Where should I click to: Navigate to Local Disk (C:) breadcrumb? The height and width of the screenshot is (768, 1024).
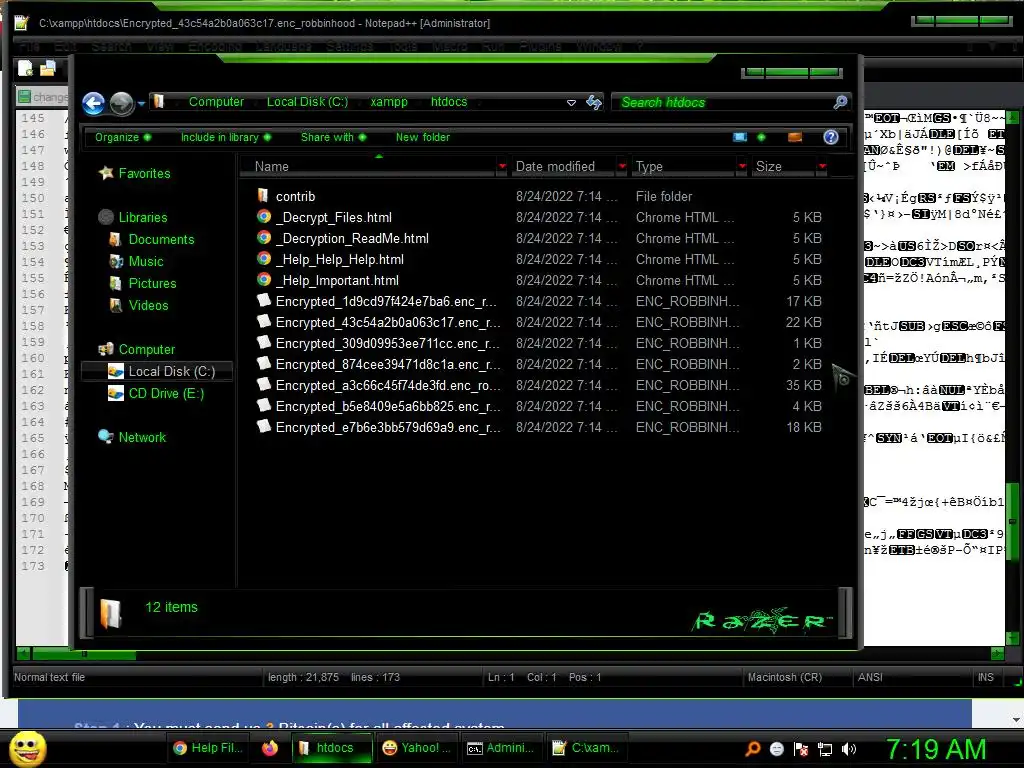[x=307, y=102]
